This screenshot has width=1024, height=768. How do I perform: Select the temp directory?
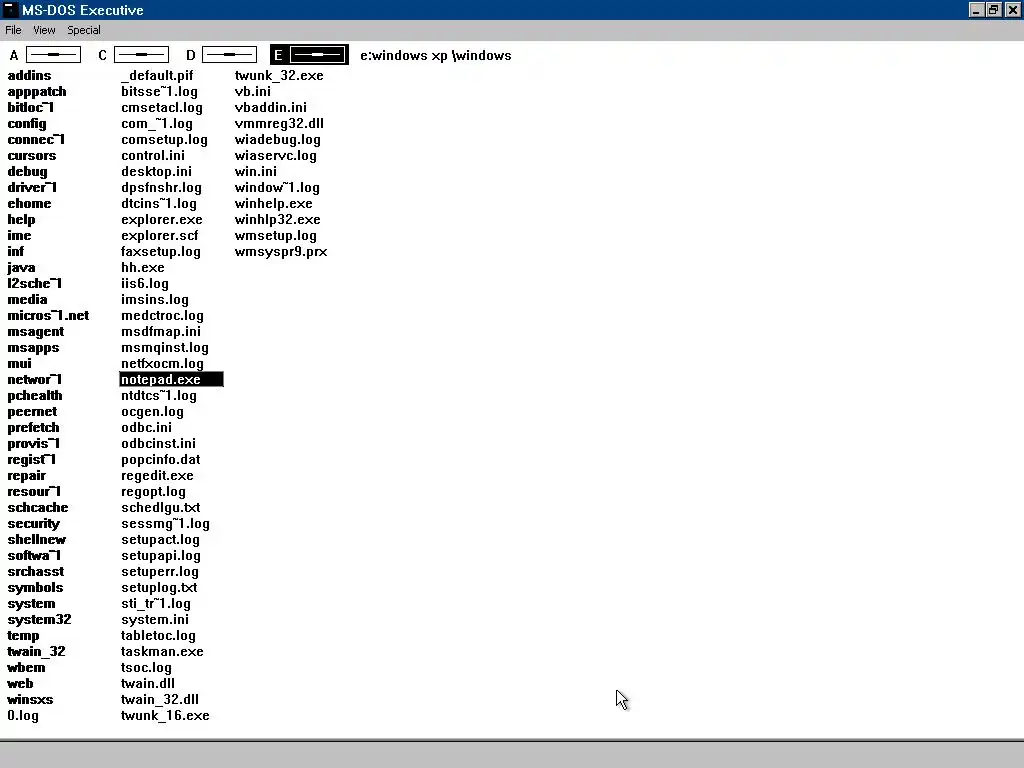pyautogui.click(x=24, y=635)
